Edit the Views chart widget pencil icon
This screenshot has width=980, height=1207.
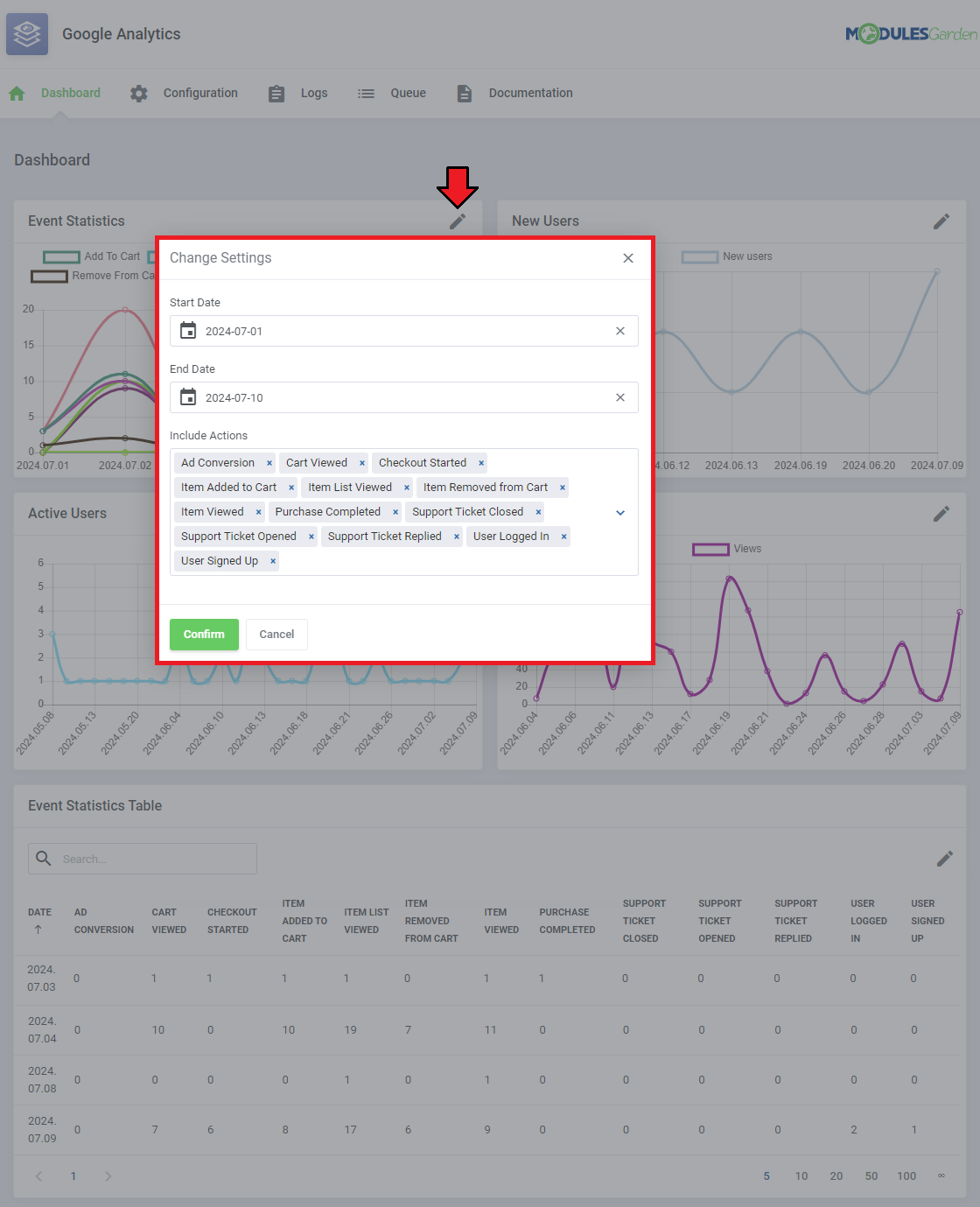pos(941,514)
